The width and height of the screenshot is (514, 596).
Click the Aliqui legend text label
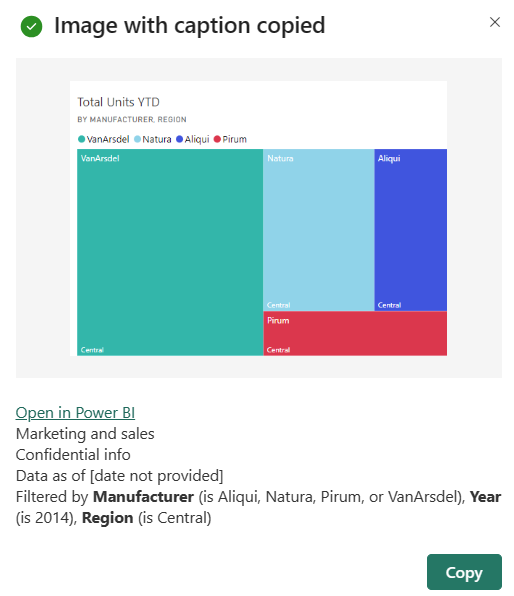coord(197,139)
